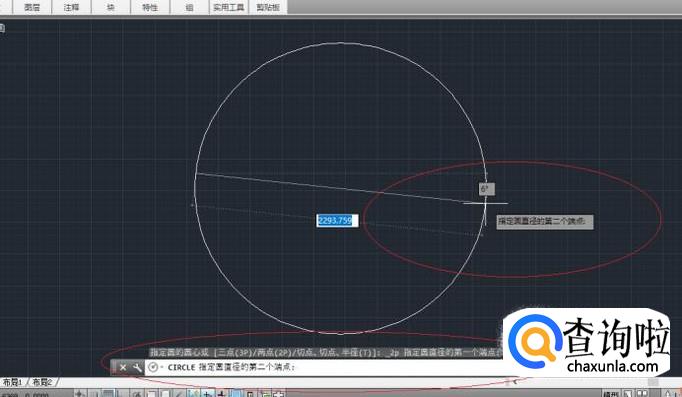Click the 模型 model space button

611,394
